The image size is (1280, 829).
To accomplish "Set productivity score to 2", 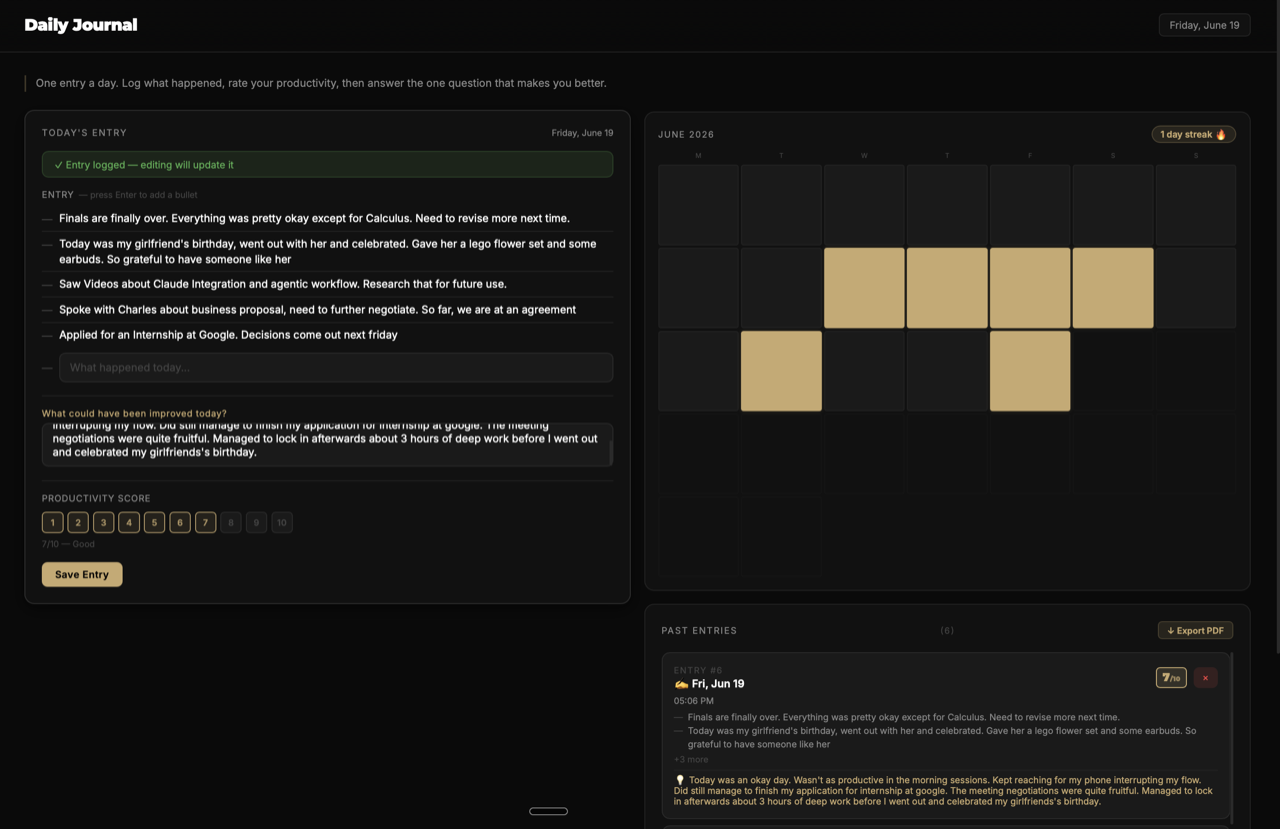I will click(78, 522).
